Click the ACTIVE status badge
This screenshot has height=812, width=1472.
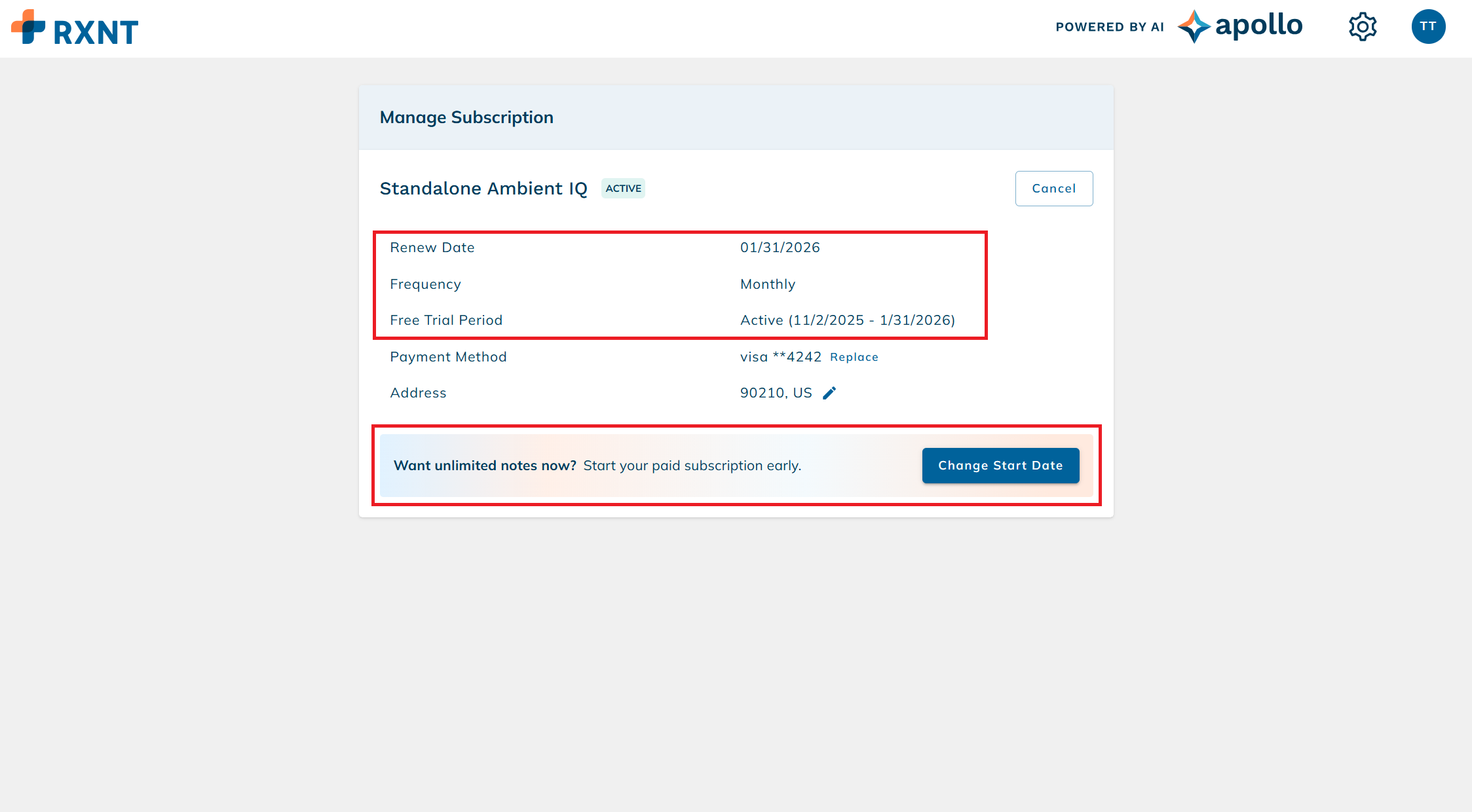[x=623, y=189]
